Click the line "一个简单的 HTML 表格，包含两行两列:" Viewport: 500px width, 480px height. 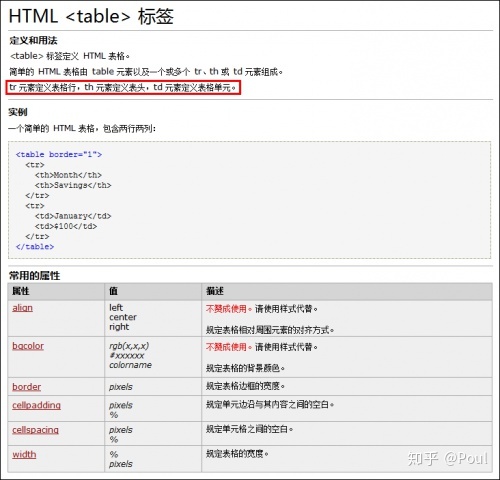click(x=82, y=128)
